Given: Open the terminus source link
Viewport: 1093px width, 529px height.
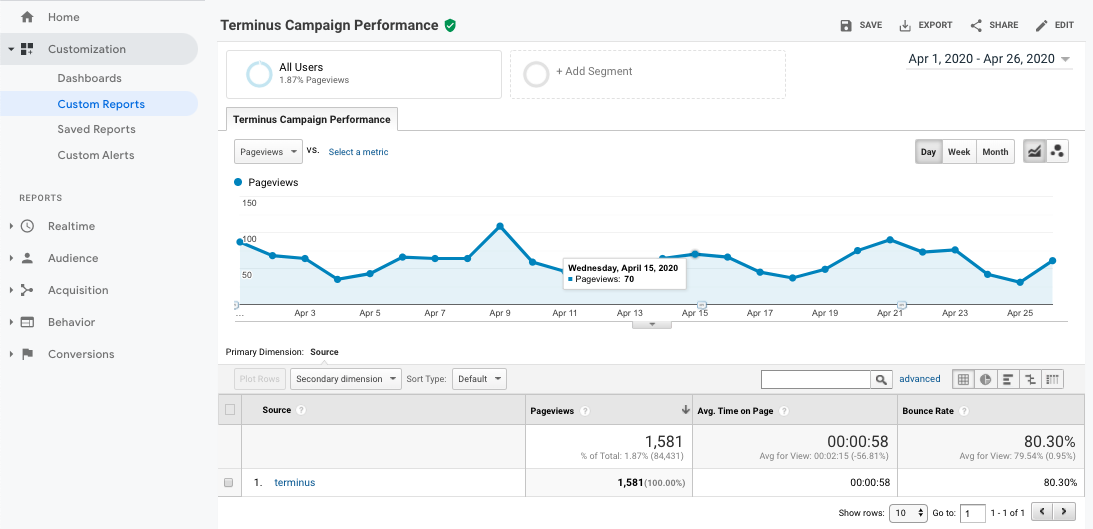Looking at the screenshot, I should point(294,482).
